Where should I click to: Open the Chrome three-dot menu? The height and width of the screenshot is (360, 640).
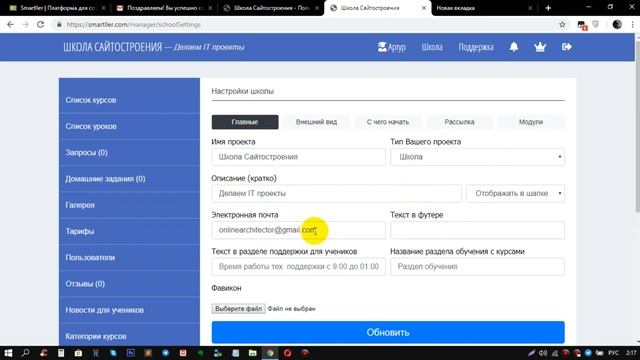[x=633, y=24]
